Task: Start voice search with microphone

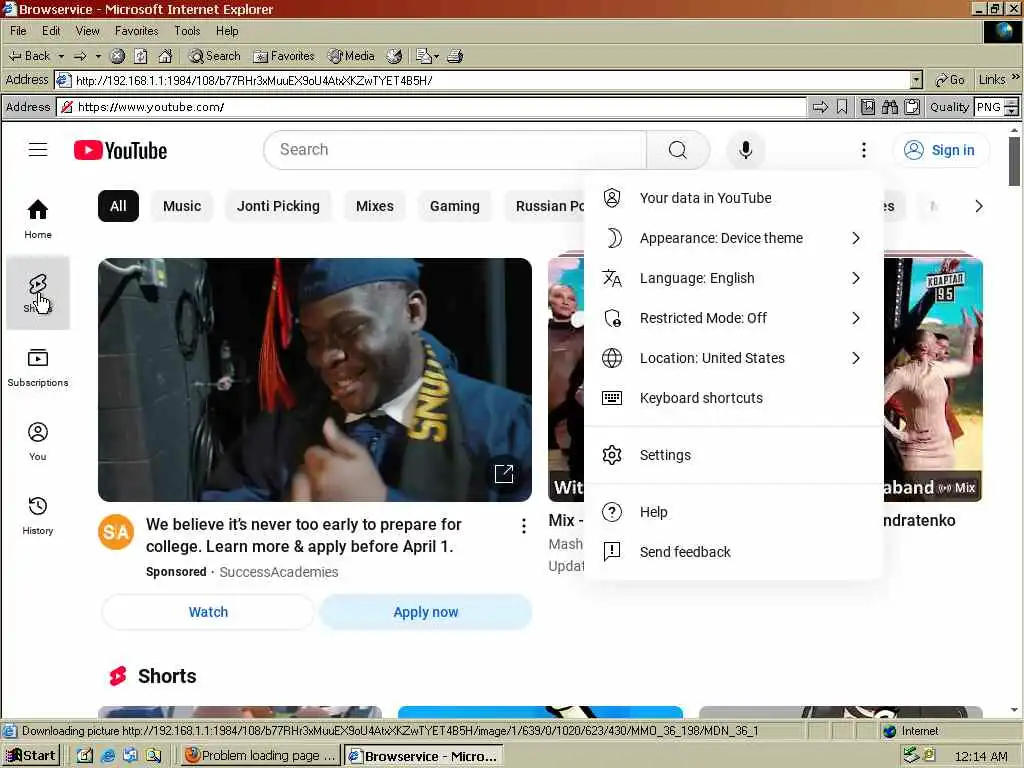Action: point(745,150)
